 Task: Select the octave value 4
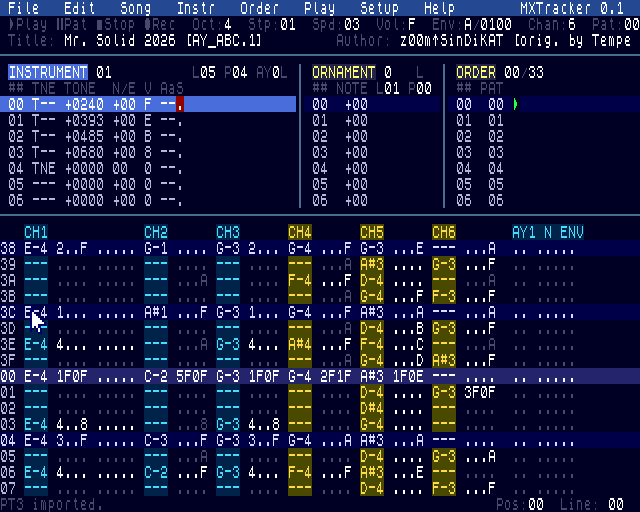228,24
